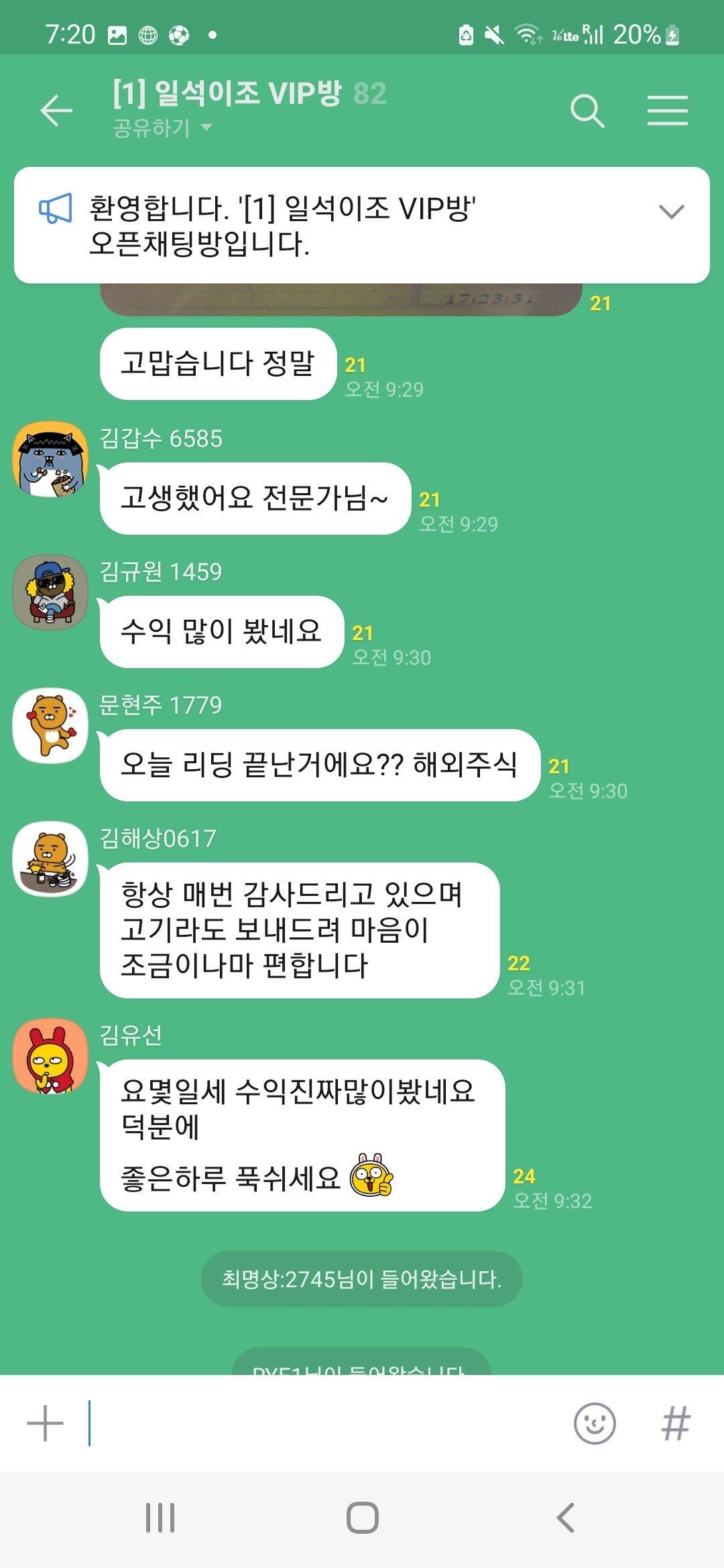Expand the welcome notice chevron
The image size is (724, 1568).
[671, 212]
